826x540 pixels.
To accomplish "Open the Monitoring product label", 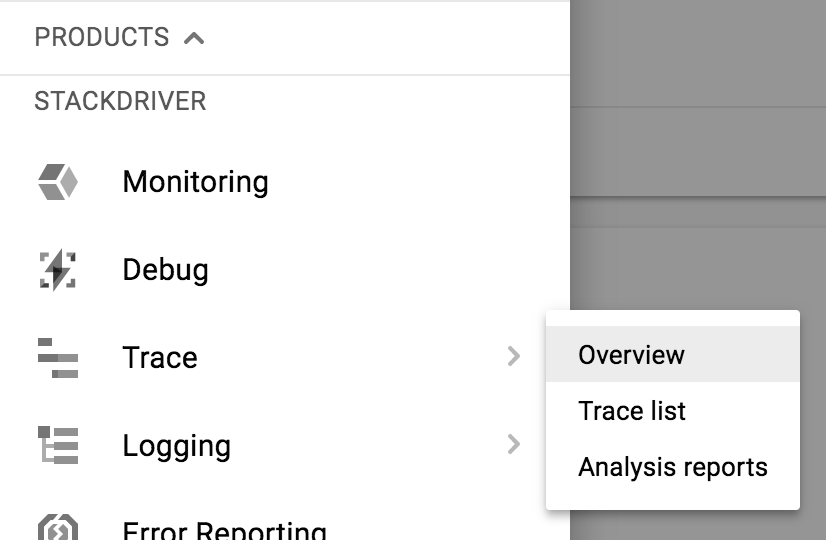I will coord(195,182).
